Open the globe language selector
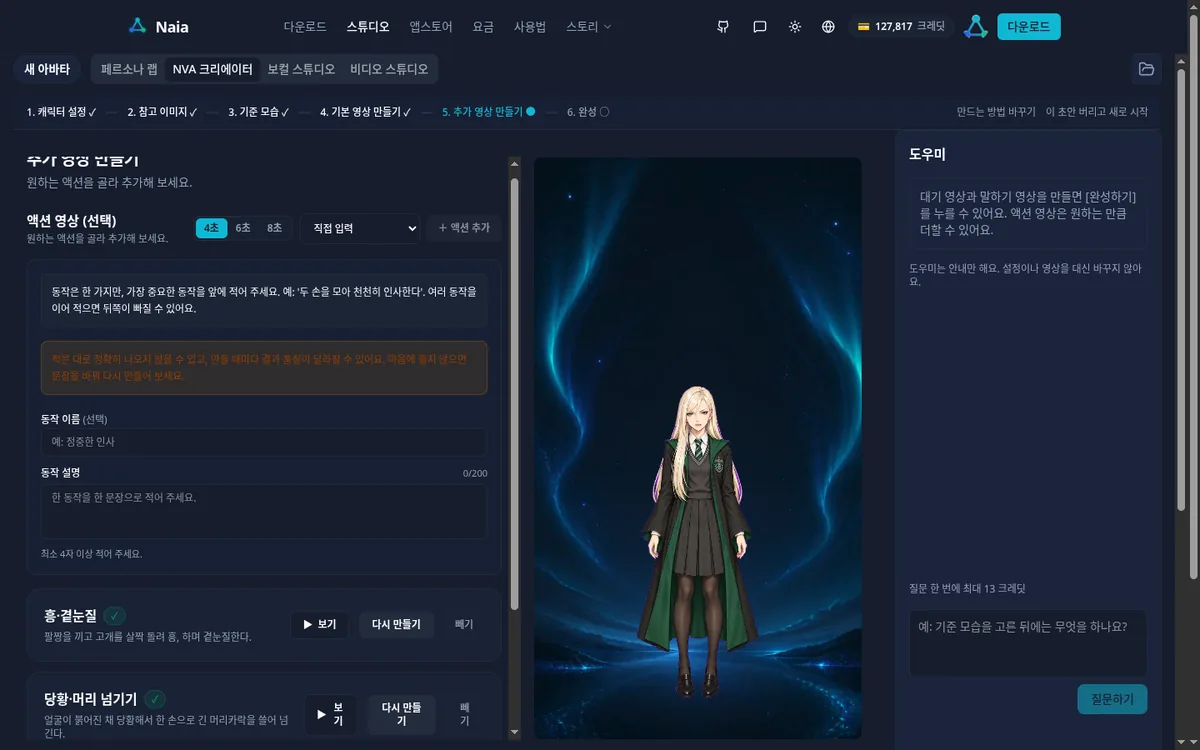 tap(828, 27)
